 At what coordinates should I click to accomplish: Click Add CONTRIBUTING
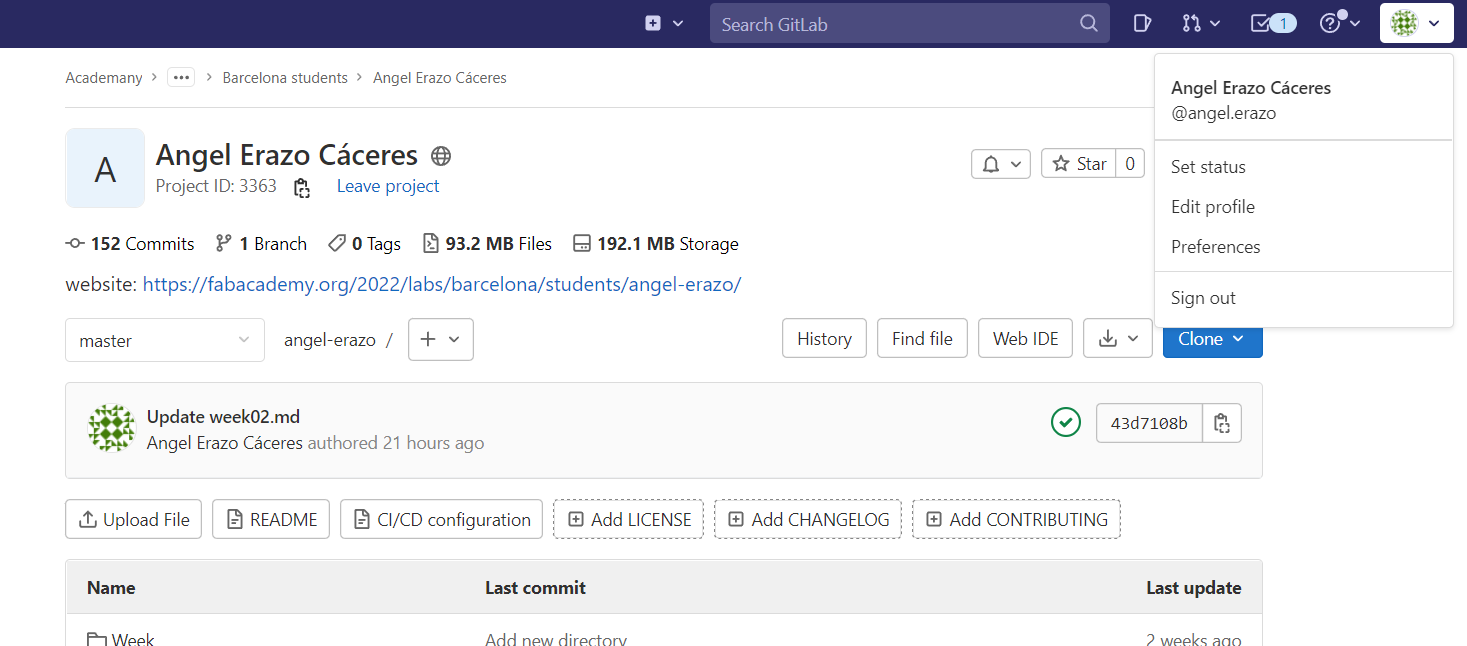(x=1016, y=519)
